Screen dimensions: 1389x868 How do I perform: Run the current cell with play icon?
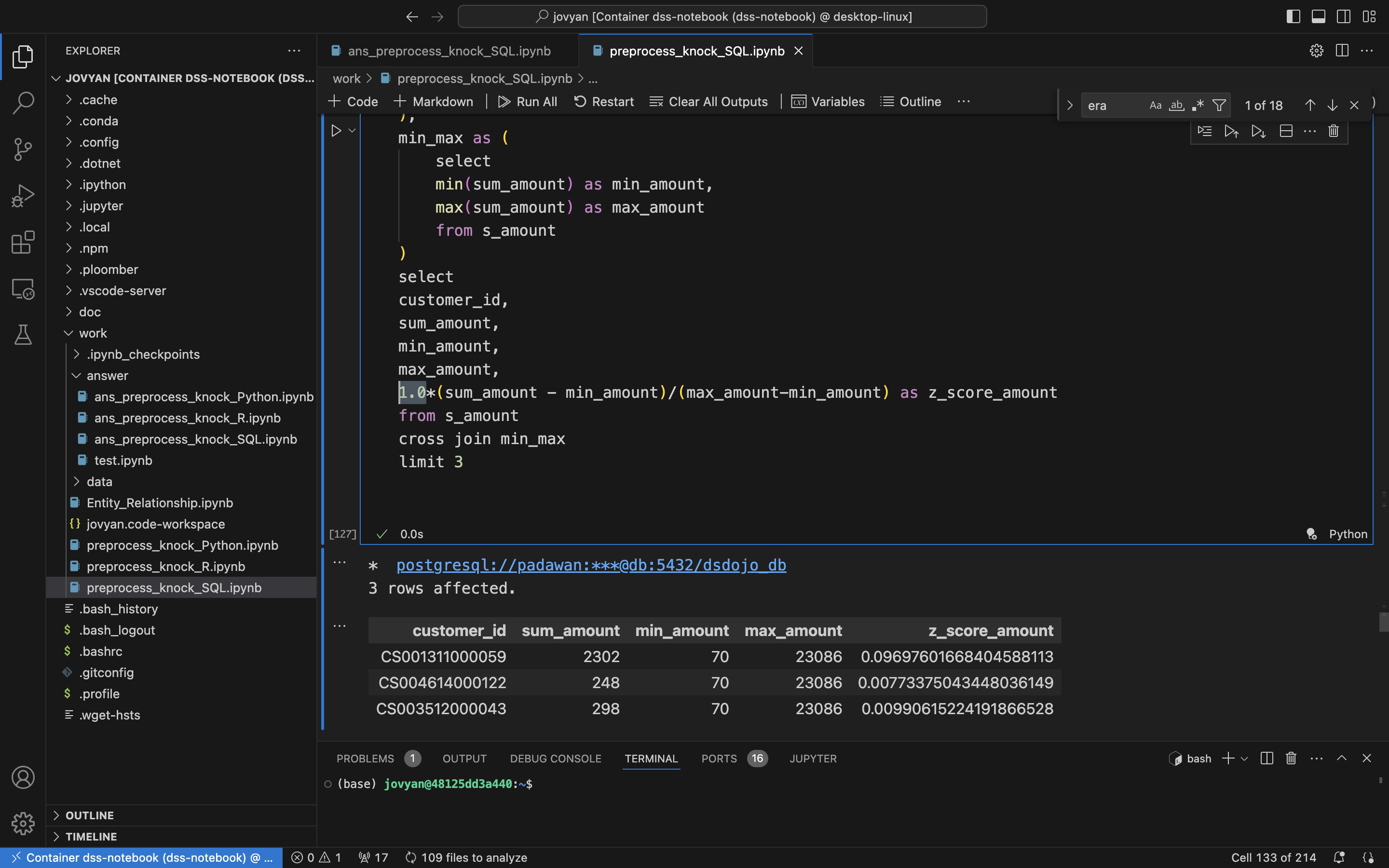click(336, 131)
